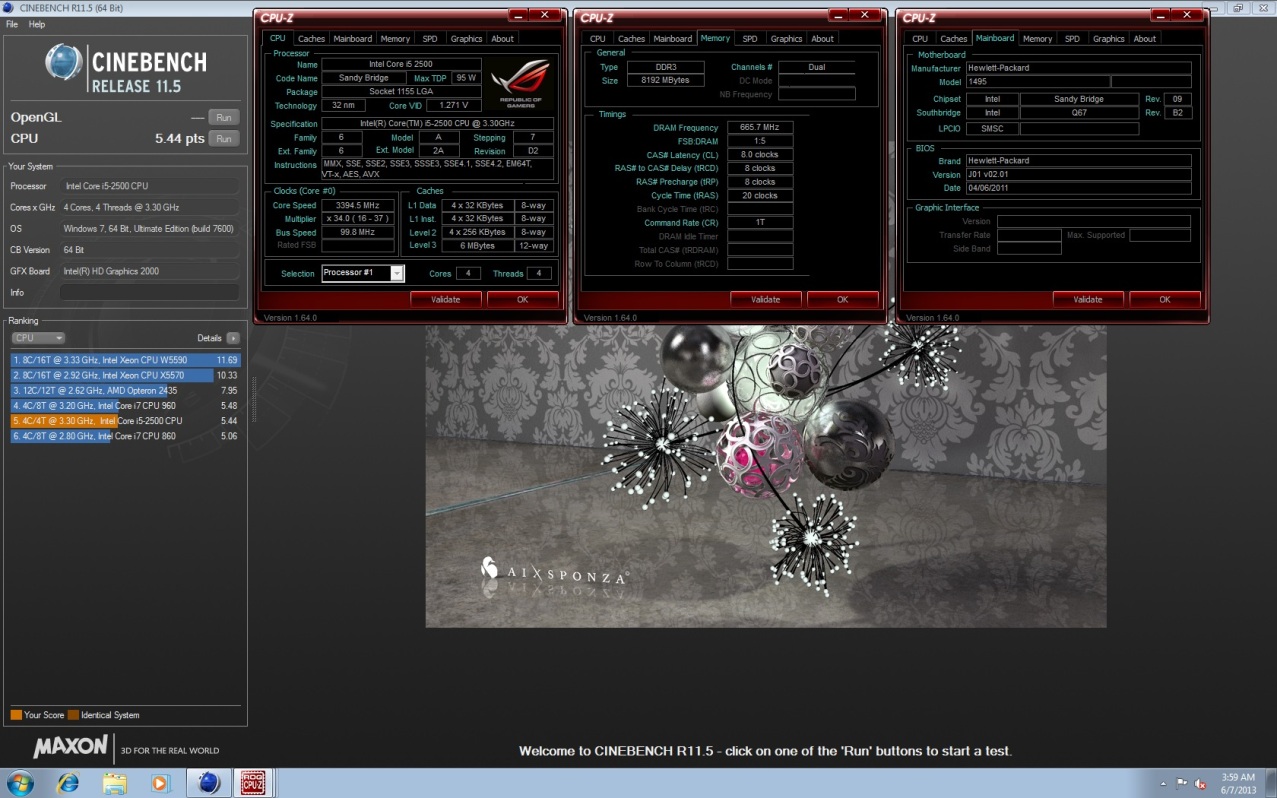Open Memory tab in the CPU-Z CPU window
Image resolution: width=1277 pixels, height=798 pixels.
coord(395,39)
